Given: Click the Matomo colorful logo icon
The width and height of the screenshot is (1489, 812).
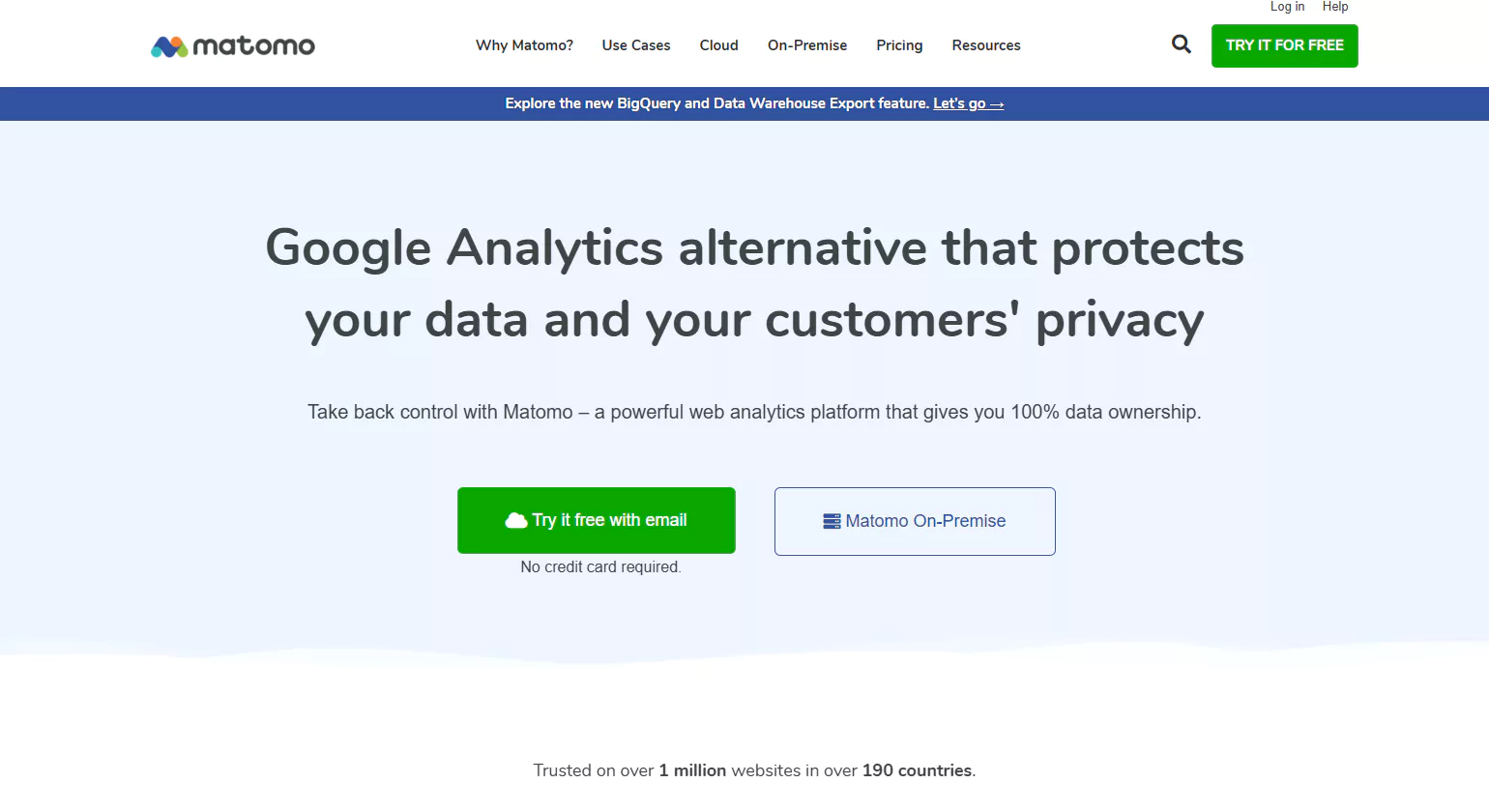Looking at the screenshot, I should click(x=169, y=46).
